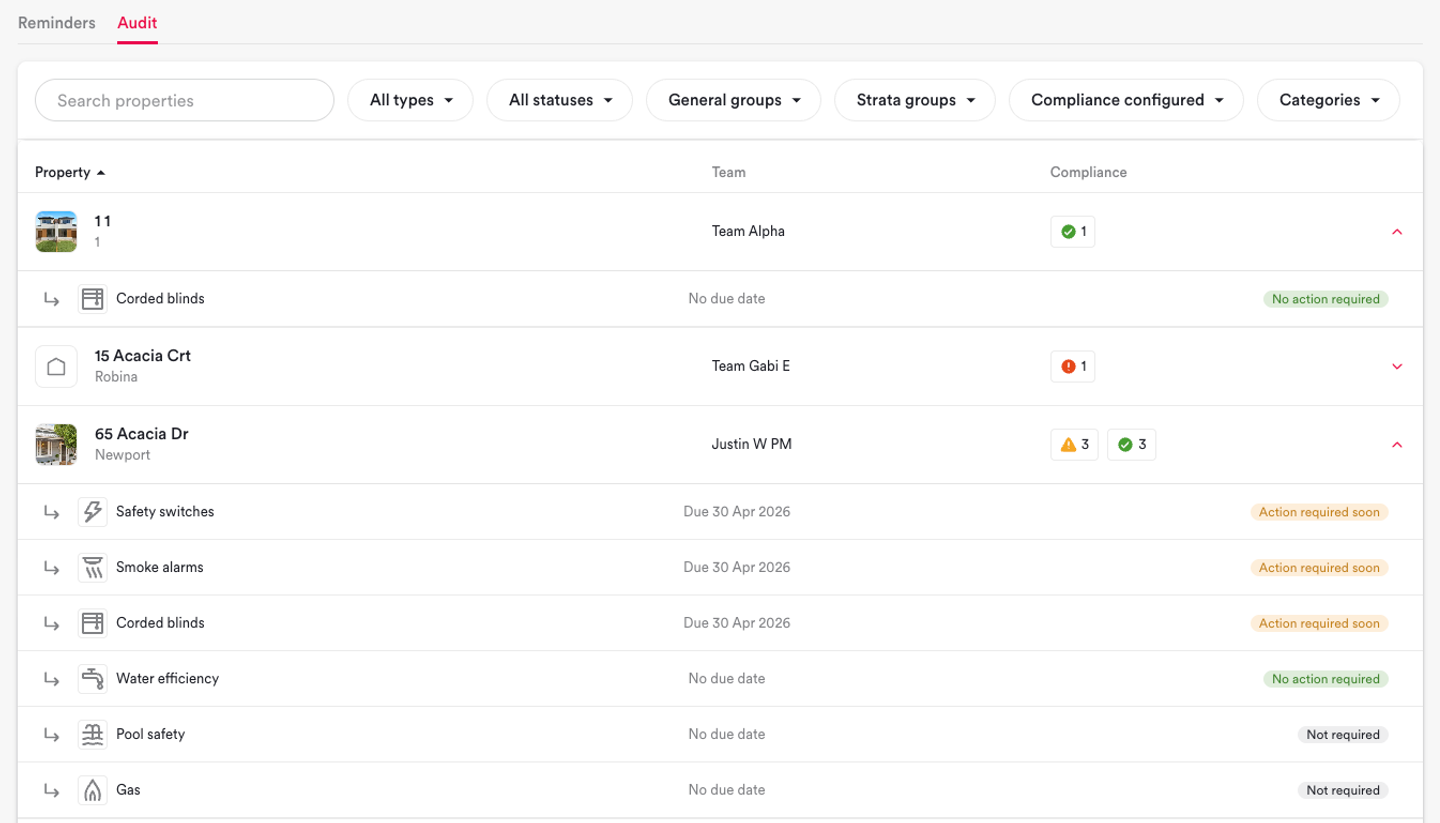Click the Newport suburb text
This screenshot has width=1440, height=823.
tap(122, 455)
